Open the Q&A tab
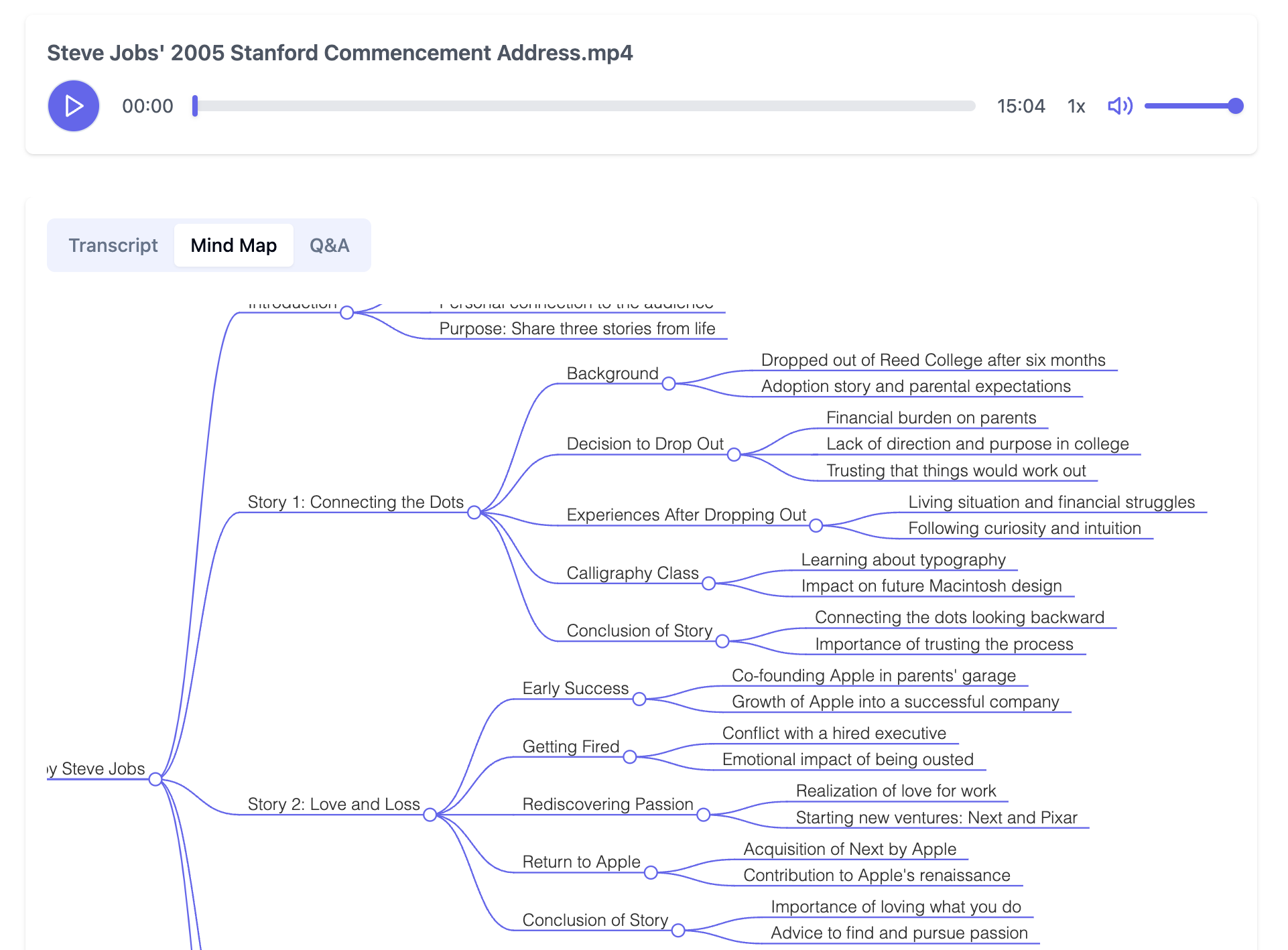This screenshot has height=950, width=1288. coord(329,245)
